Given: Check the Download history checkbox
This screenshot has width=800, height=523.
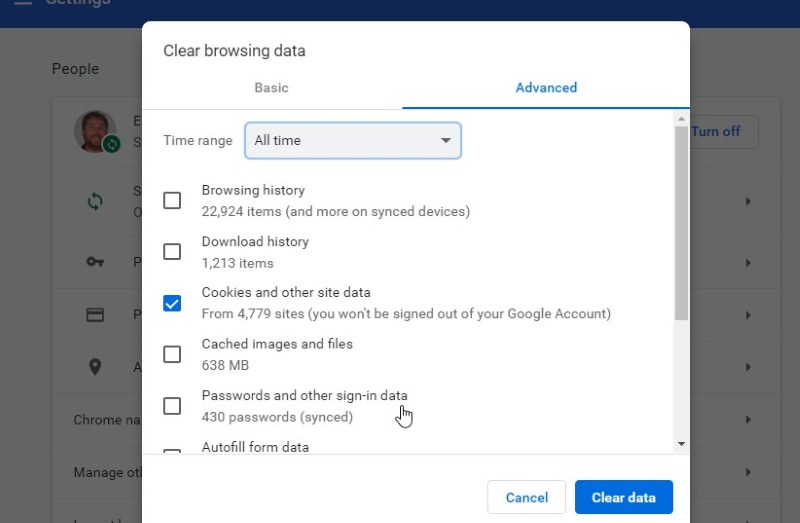Looking at the screenshot, I should [x=172, y=252].
